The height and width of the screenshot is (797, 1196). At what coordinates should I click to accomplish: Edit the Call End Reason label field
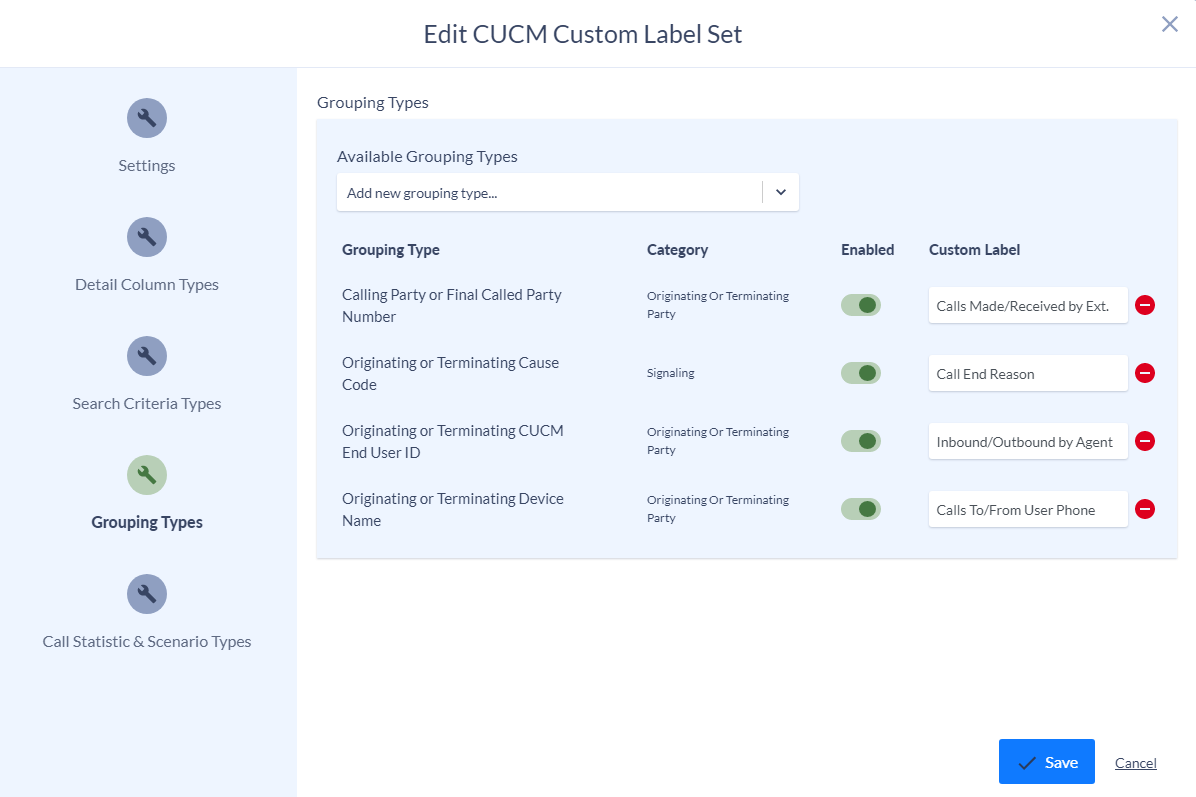click(x=1027, y=374)
